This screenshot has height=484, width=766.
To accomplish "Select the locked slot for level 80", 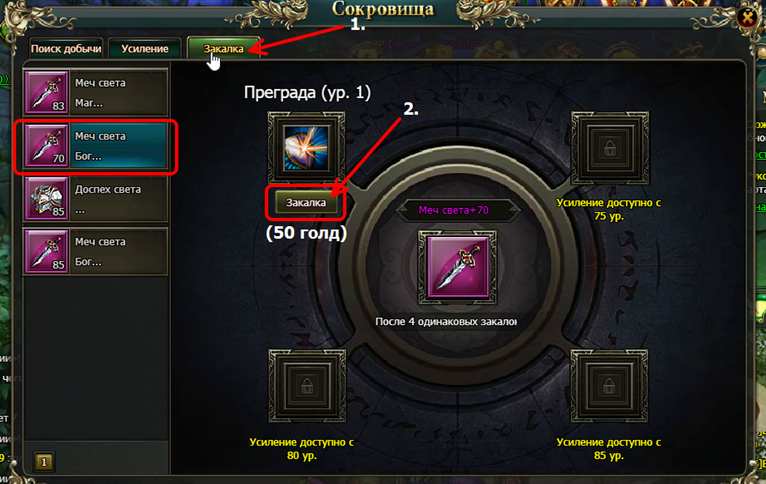I will tap(307, 386).
